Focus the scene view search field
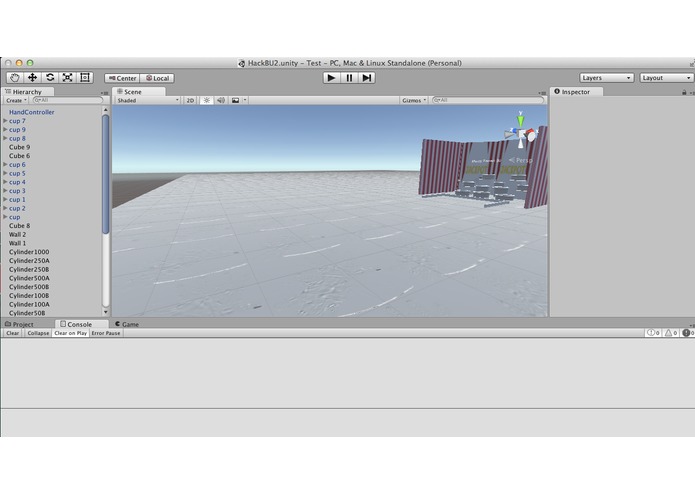The height and width of the screenshot is (494, 695). coord(488,101)
